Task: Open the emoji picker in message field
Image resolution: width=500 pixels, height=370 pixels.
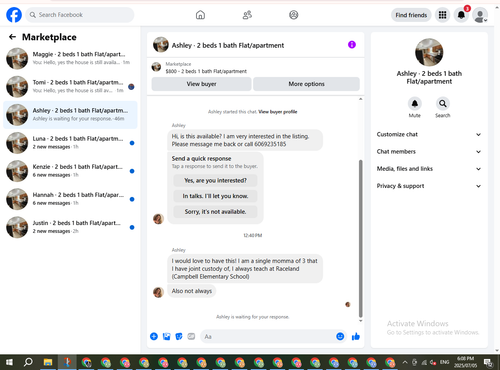Action: 340,336
